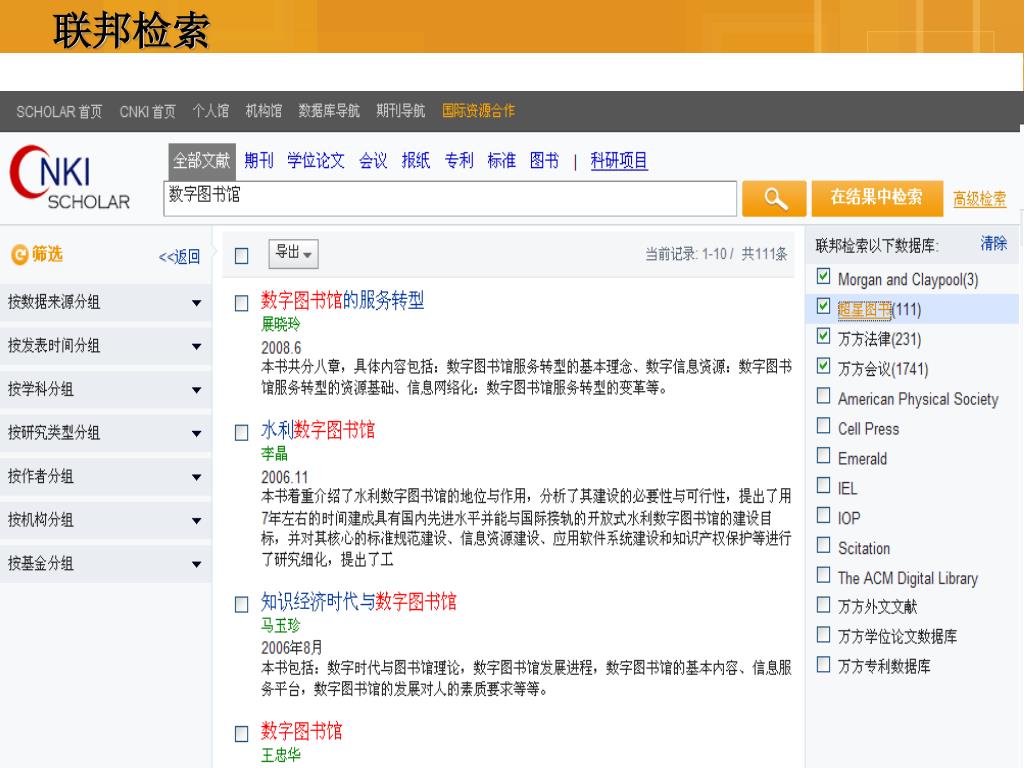This screenshot has width=1024, height=768.
Task: Click the record count text 共111条
Action: [764, 254]
